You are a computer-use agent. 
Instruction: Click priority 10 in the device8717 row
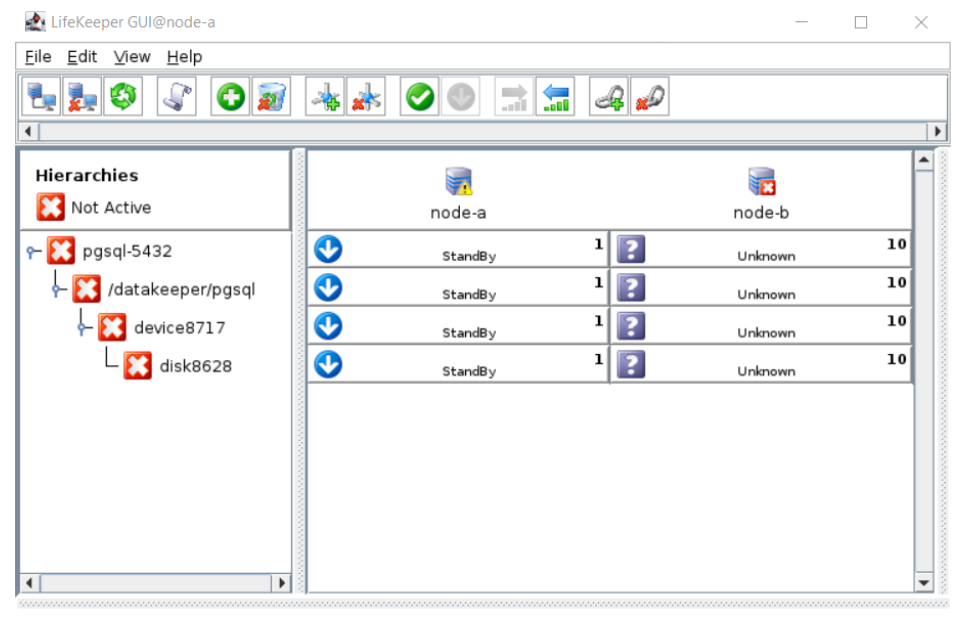click(x=896, y=320)
